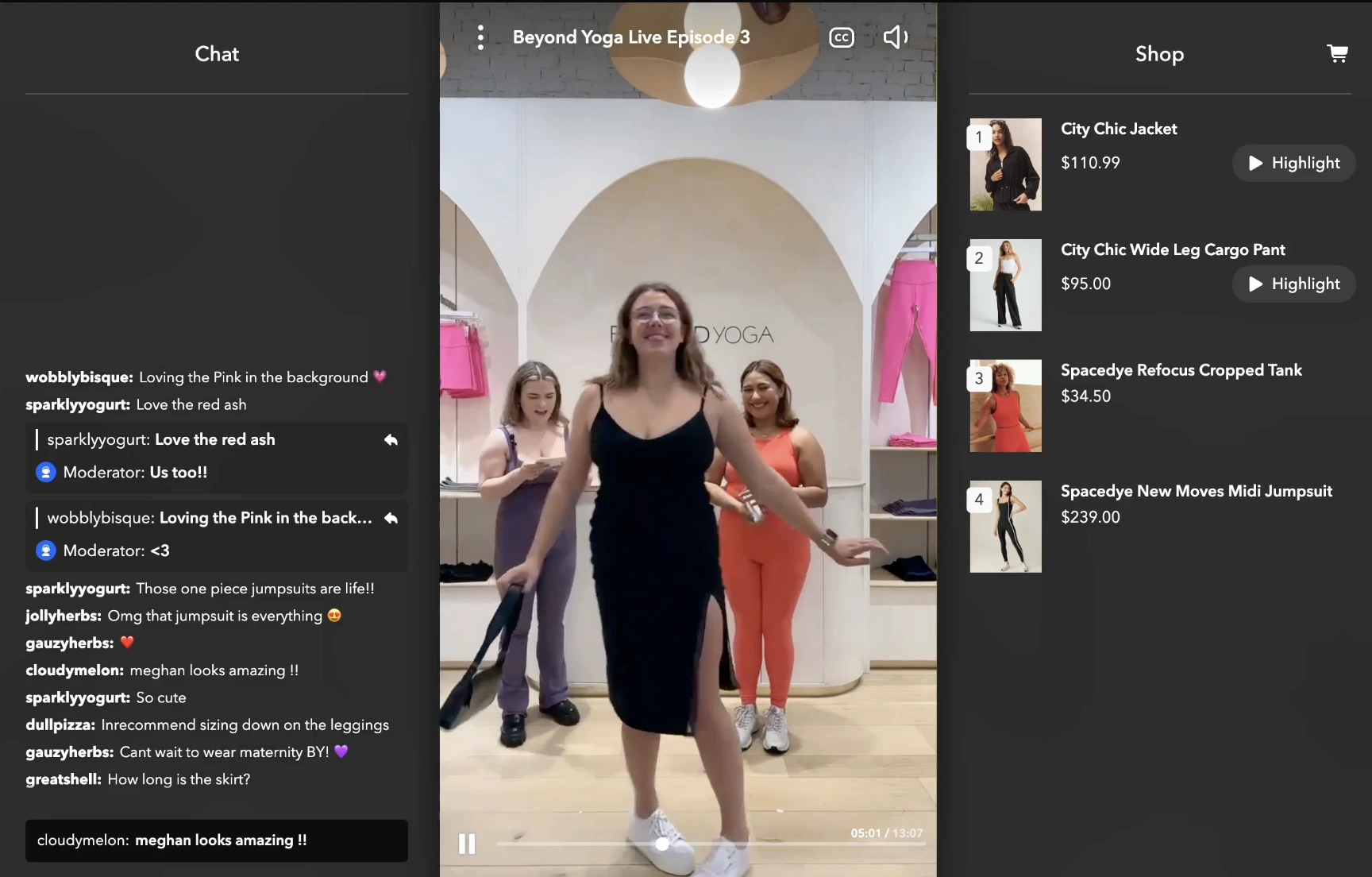
Task: Click sparklyyogurt's one piece jumpsuits message
Action: point(200,589)
